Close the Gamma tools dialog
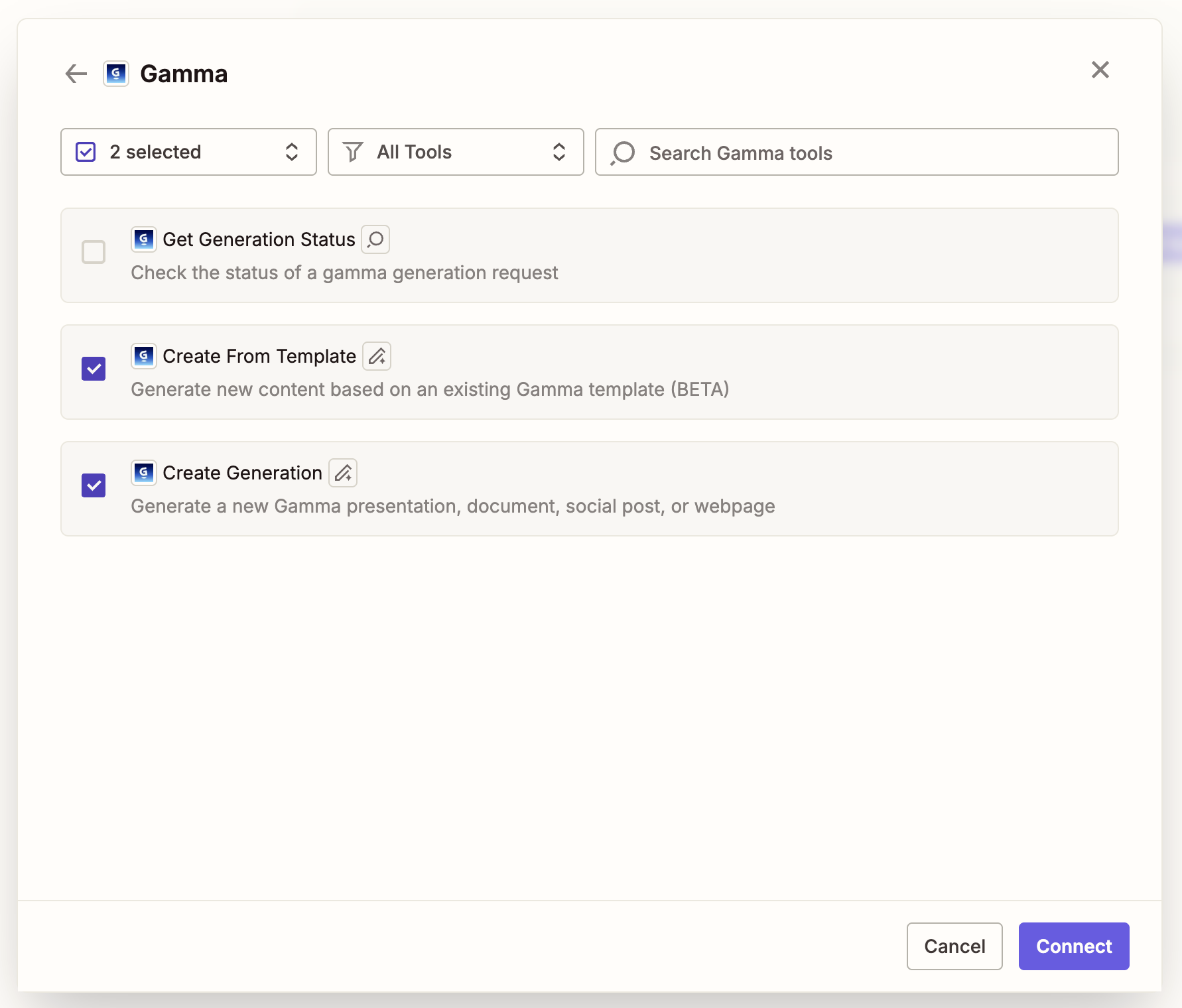Viewport: 1182px width, 1008px height. tap(1100, 70)
